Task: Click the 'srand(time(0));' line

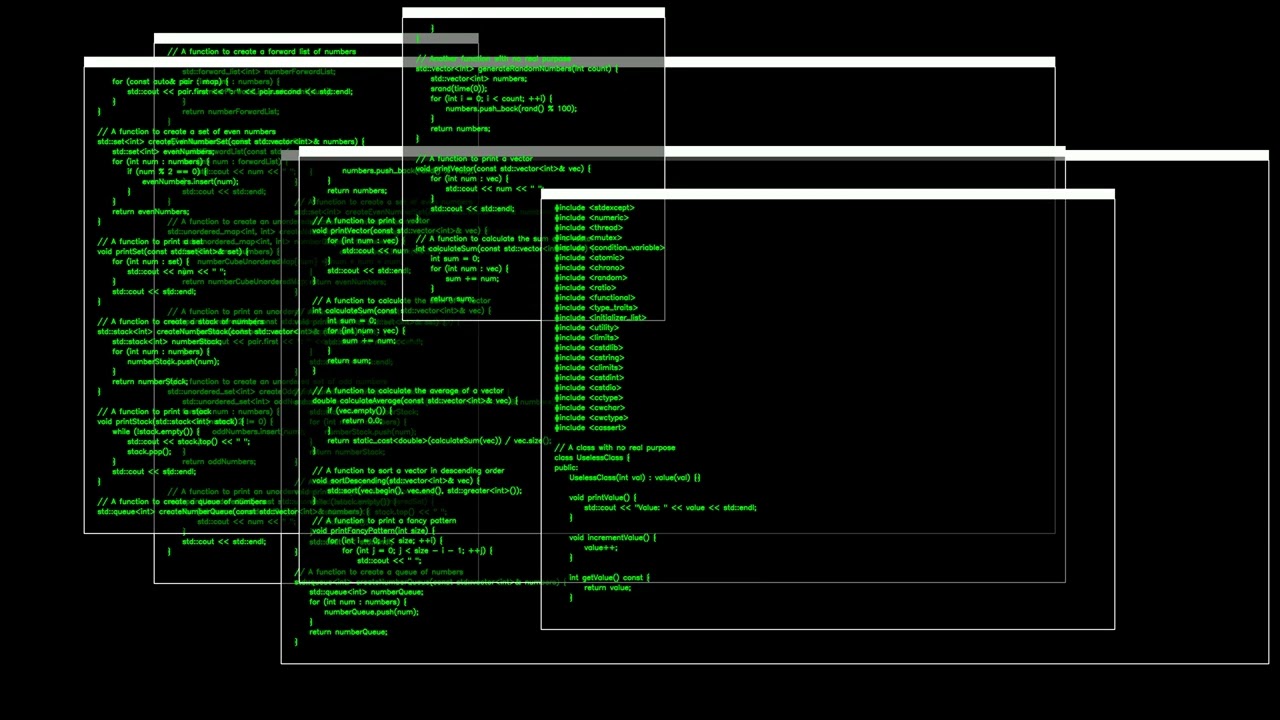Action: (x=459, y=88)
